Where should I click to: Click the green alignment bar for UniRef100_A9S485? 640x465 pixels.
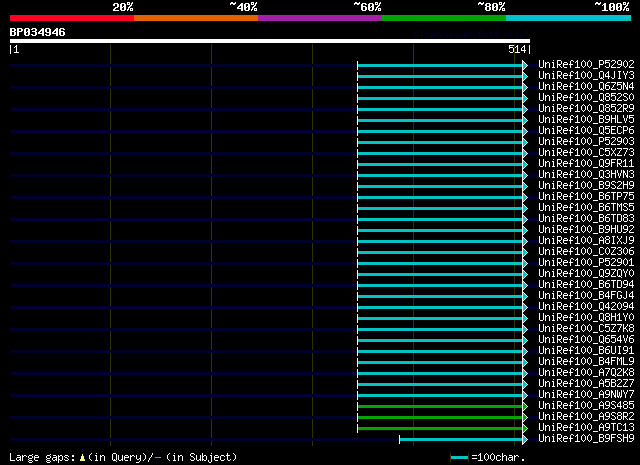click(x=440, y=407)
